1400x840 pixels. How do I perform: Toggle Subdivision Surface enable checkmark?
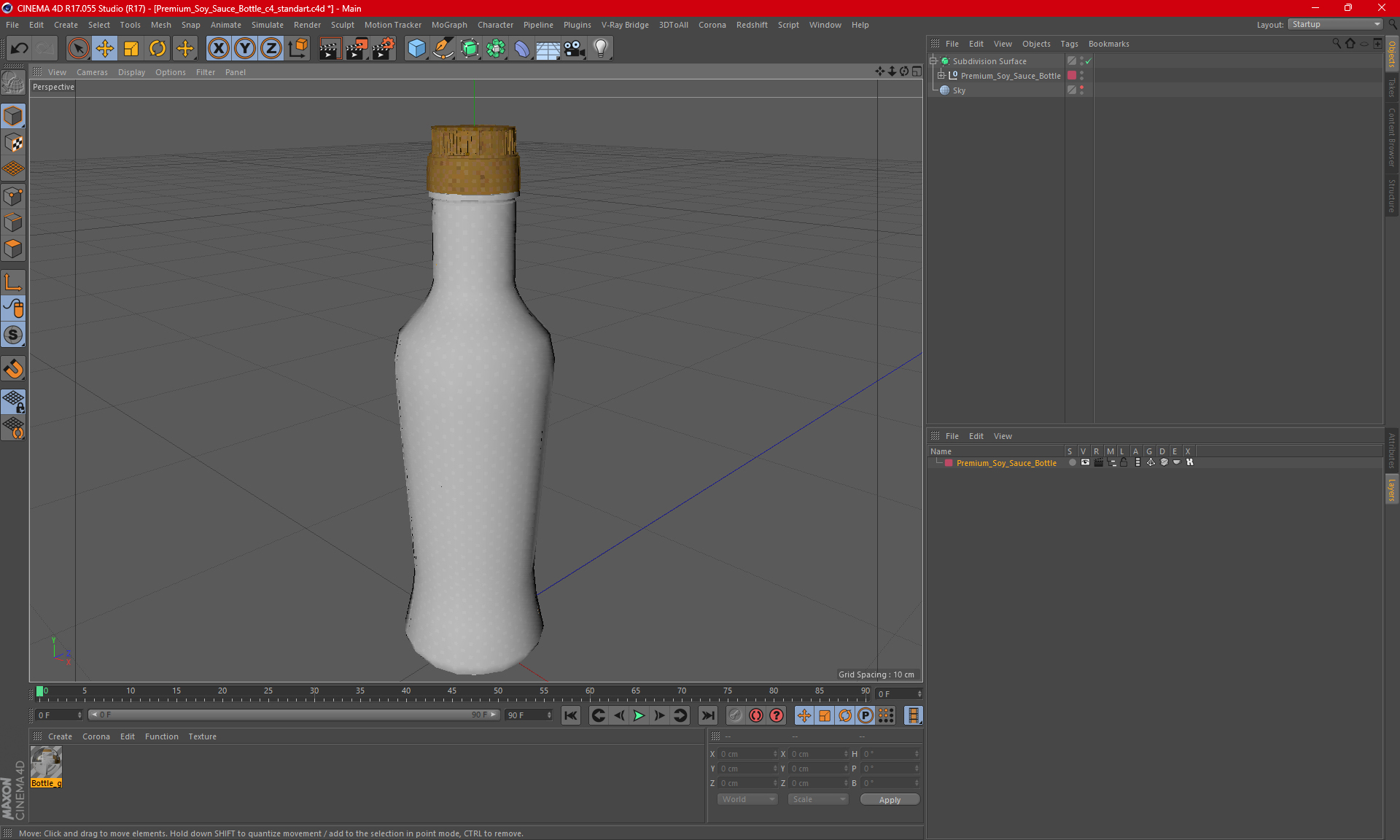tap(1088, 61)
